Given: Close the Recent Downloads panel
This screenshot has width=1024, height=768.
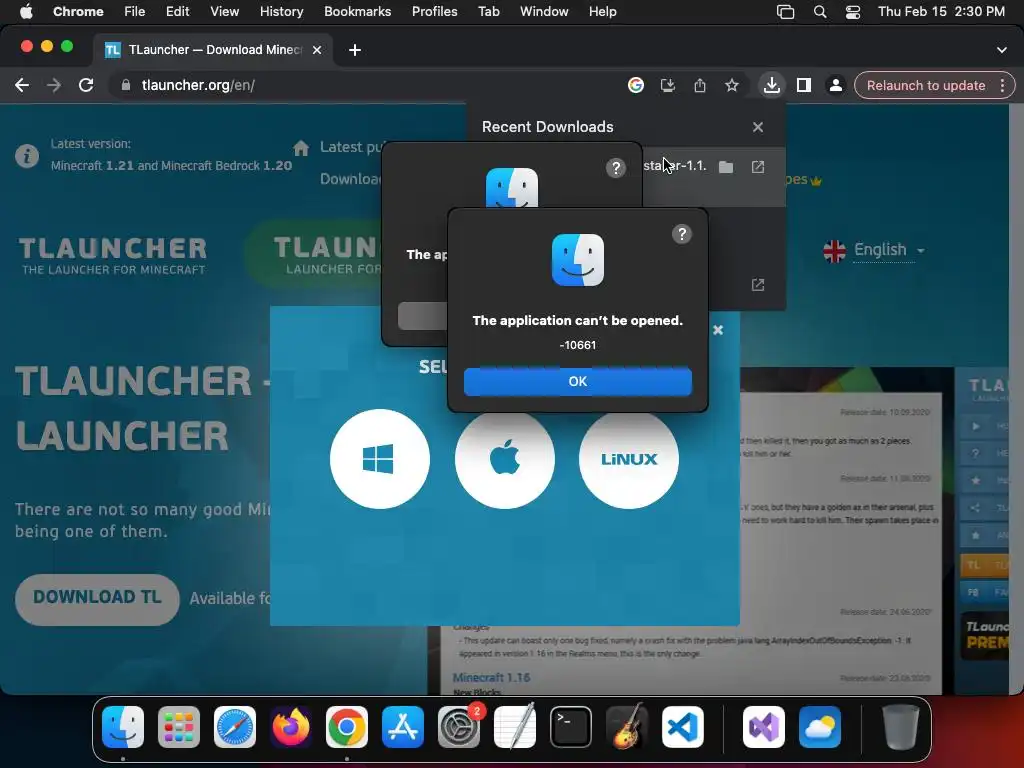Looking at the screenshot, I should point(758,127).
